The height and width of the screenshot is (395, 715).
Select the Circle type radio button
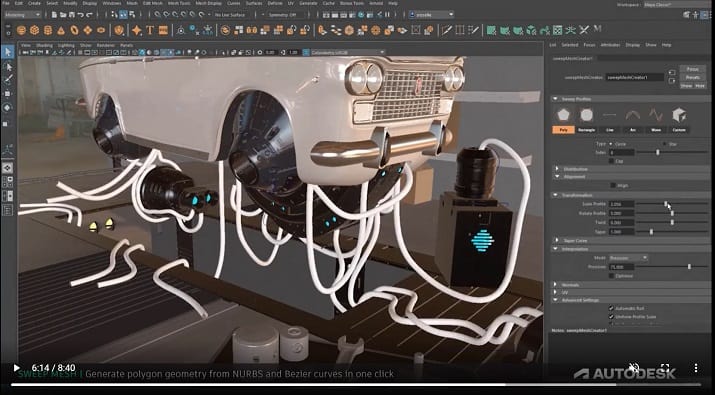coord(611,144)
